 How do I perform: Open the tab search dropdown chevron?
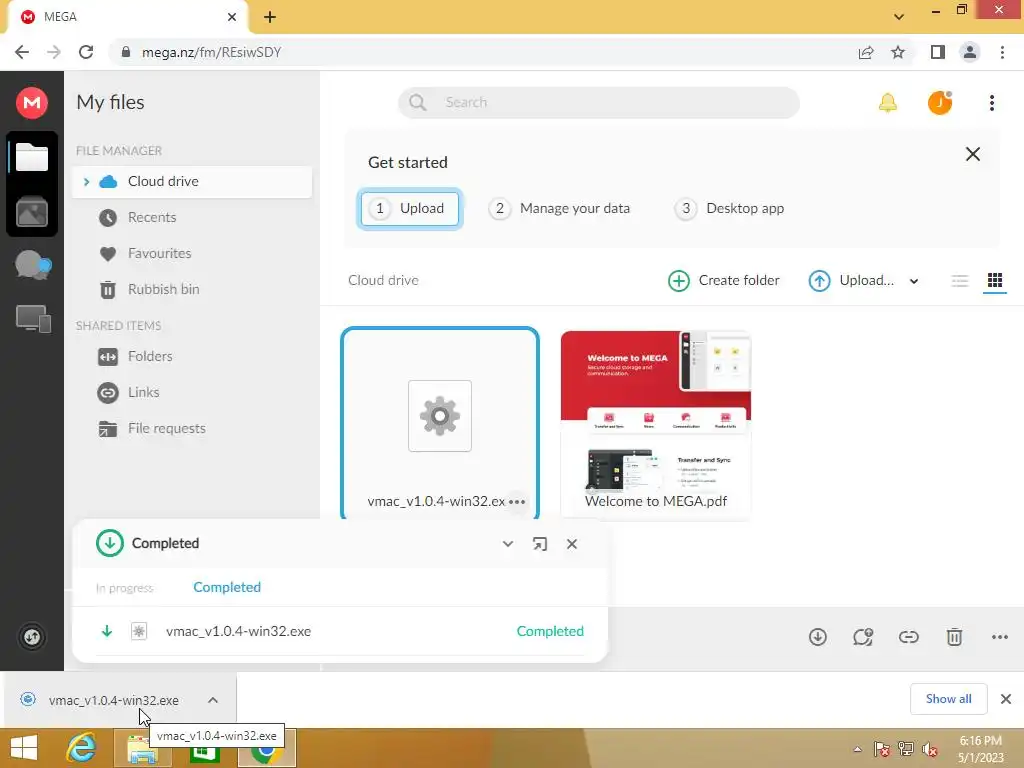(x=899, y=17)
